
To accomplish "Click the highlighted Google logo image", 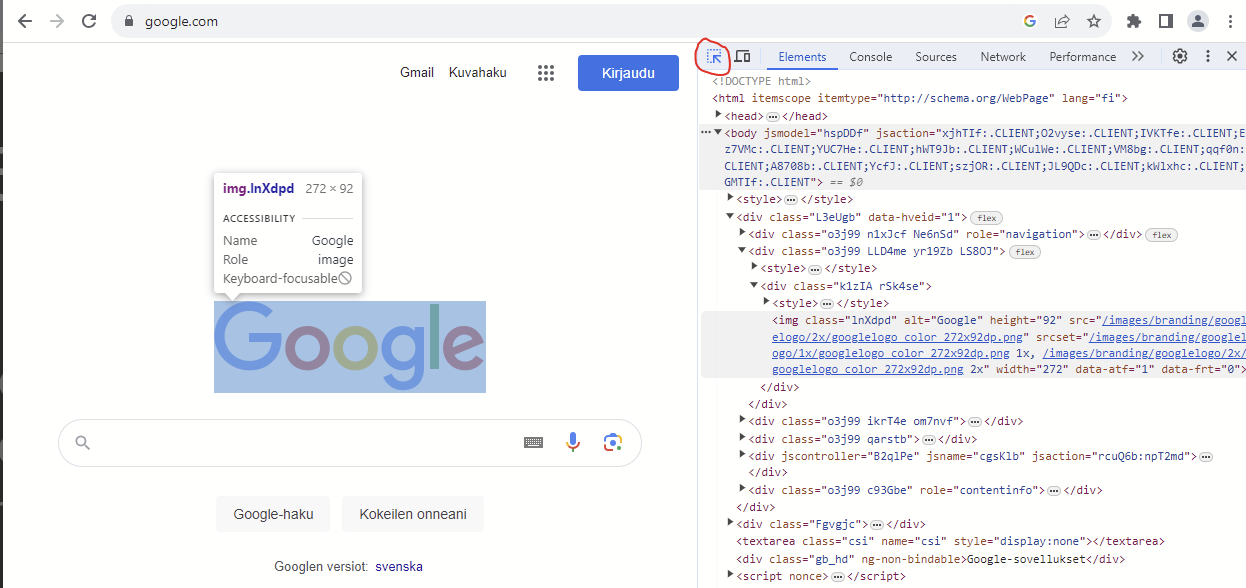I will [x=350, y=347].
